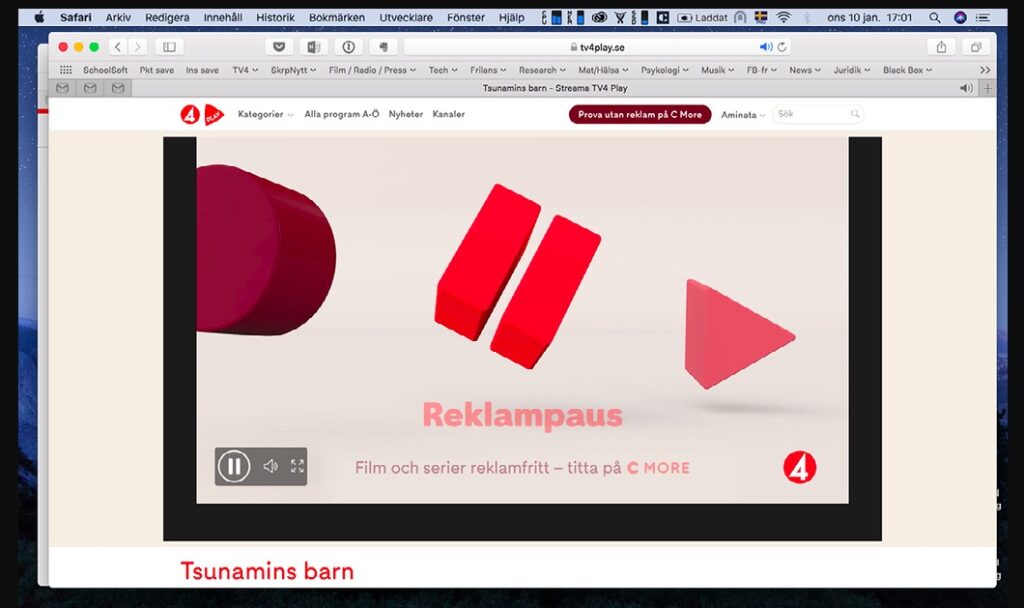Pause the TV4 Play video
The image size is (1024, 608).
coord(234,466)
